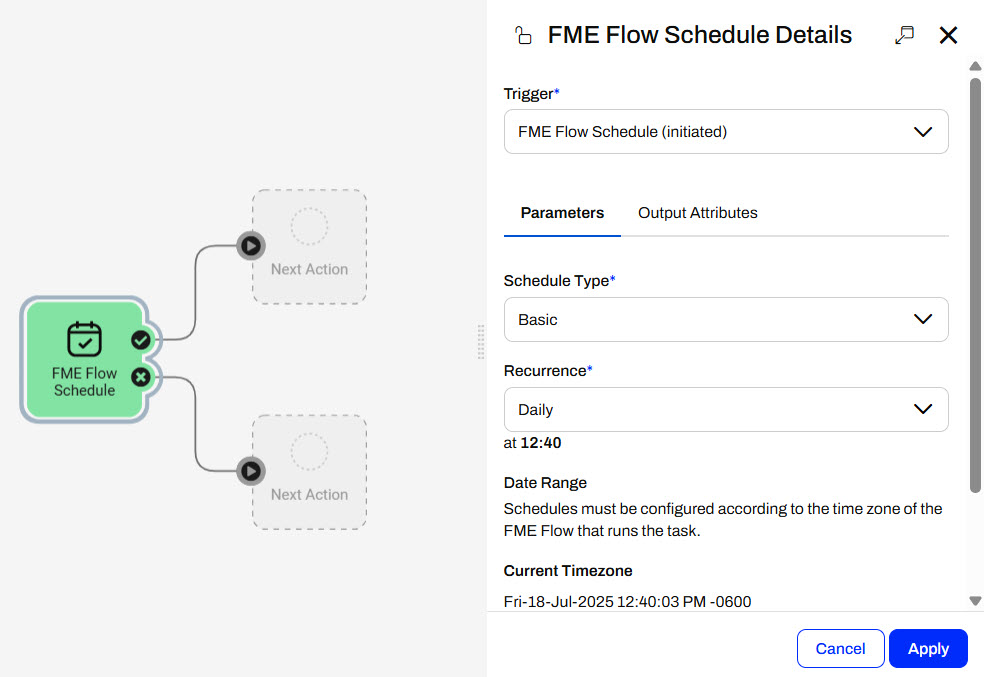Select the upper Next Action placeholder
Screen dimensions: 984x677
[x=309, y=247]
